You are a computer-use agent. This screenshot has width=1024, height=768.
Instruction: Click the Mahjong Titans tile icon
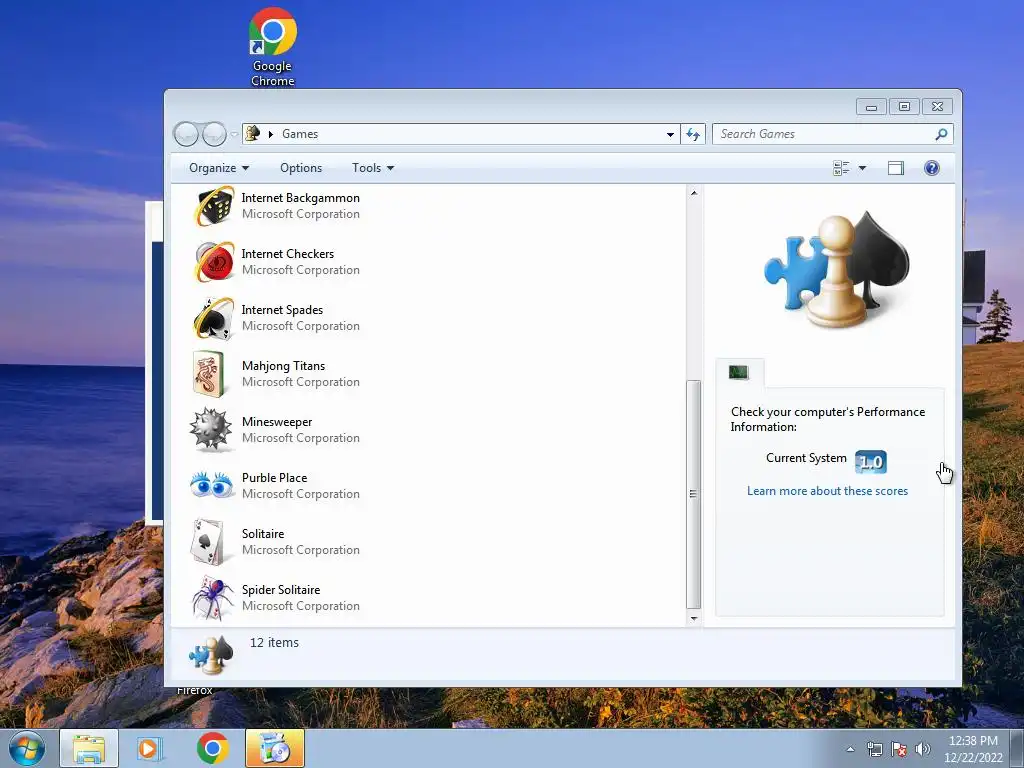(209, 374)
